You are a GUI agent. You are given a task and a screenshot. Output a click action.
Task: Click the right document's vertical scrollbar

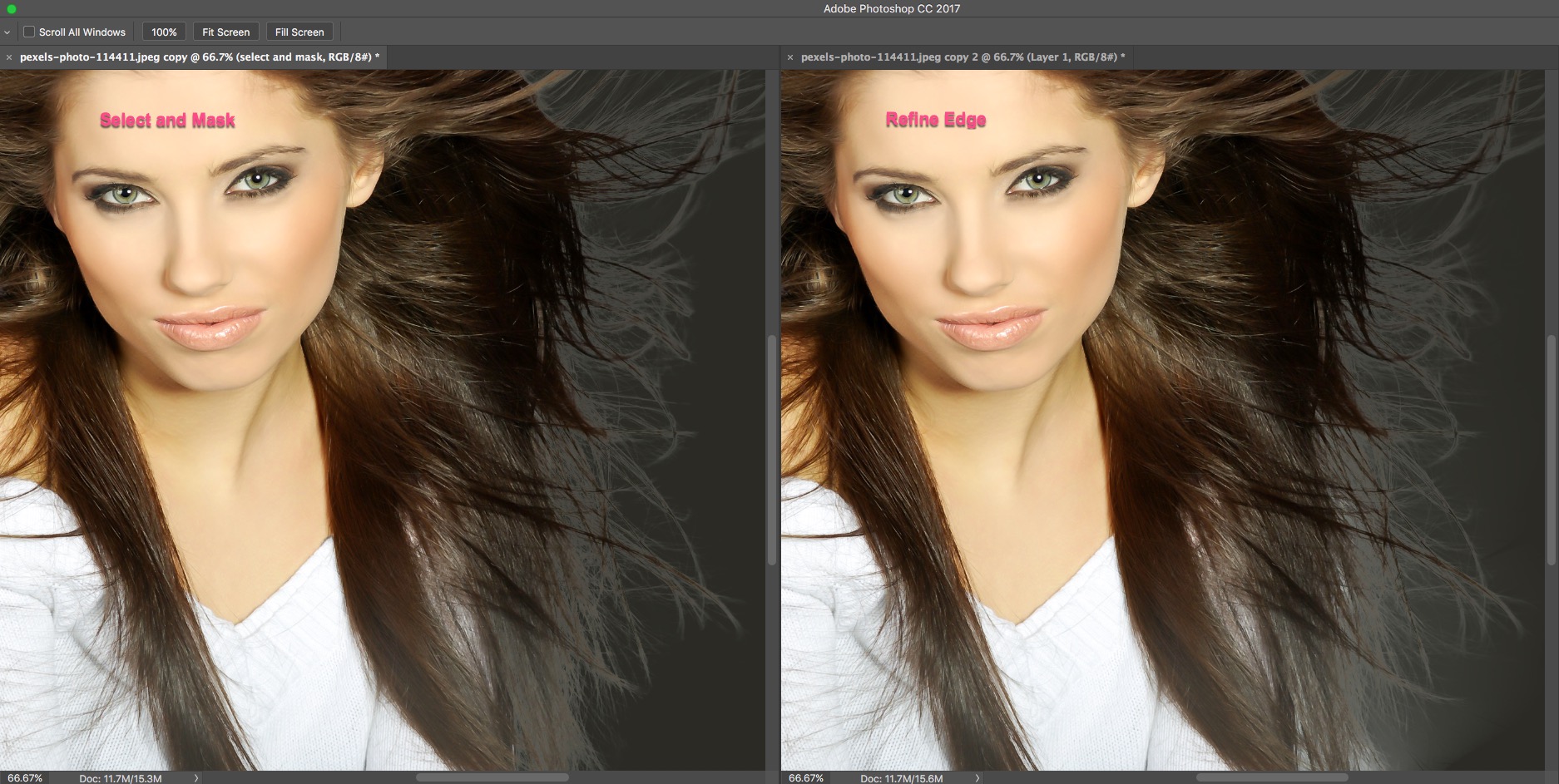click(1551, 450)
